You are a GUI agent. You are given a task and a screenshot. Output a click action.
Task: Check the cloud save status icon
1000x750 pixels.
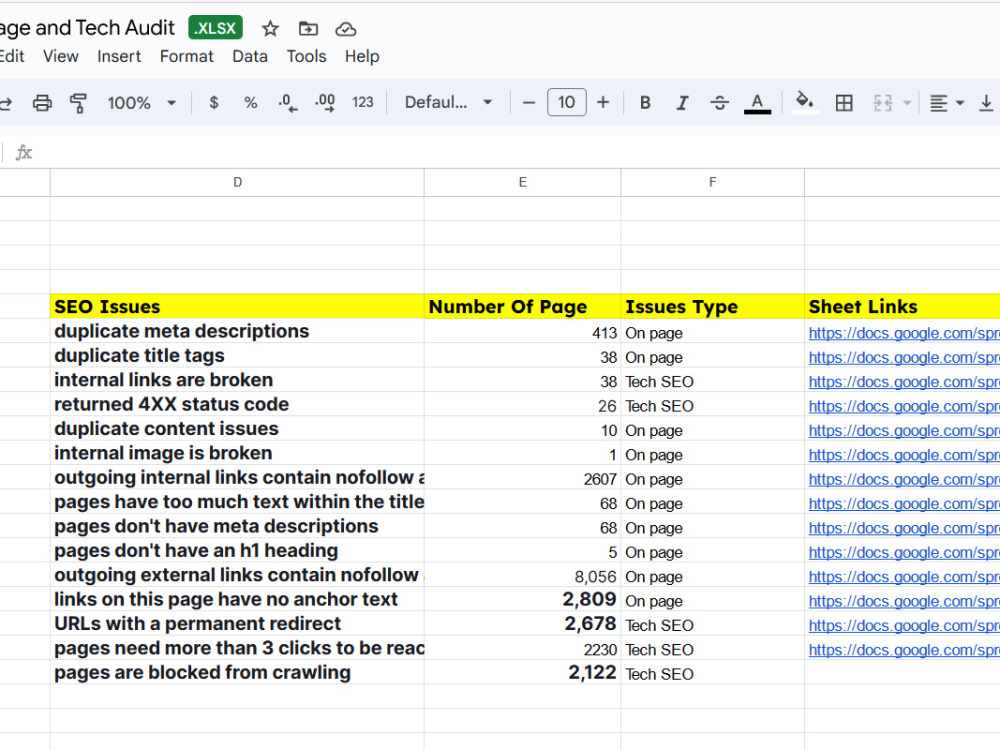(x=346, y=29)
